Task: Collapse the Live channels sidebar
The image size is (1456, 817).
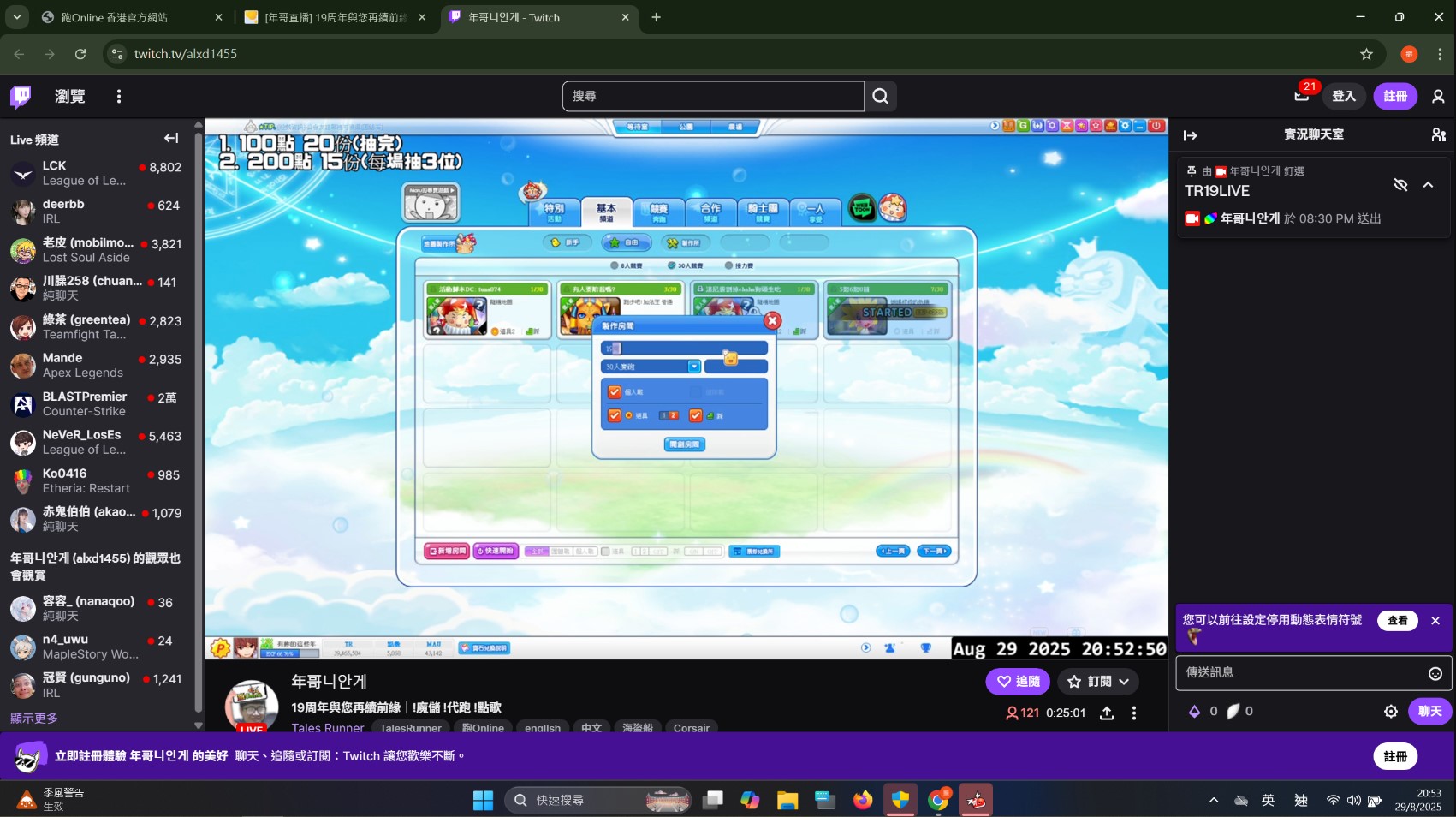Action: coord(171,138)
